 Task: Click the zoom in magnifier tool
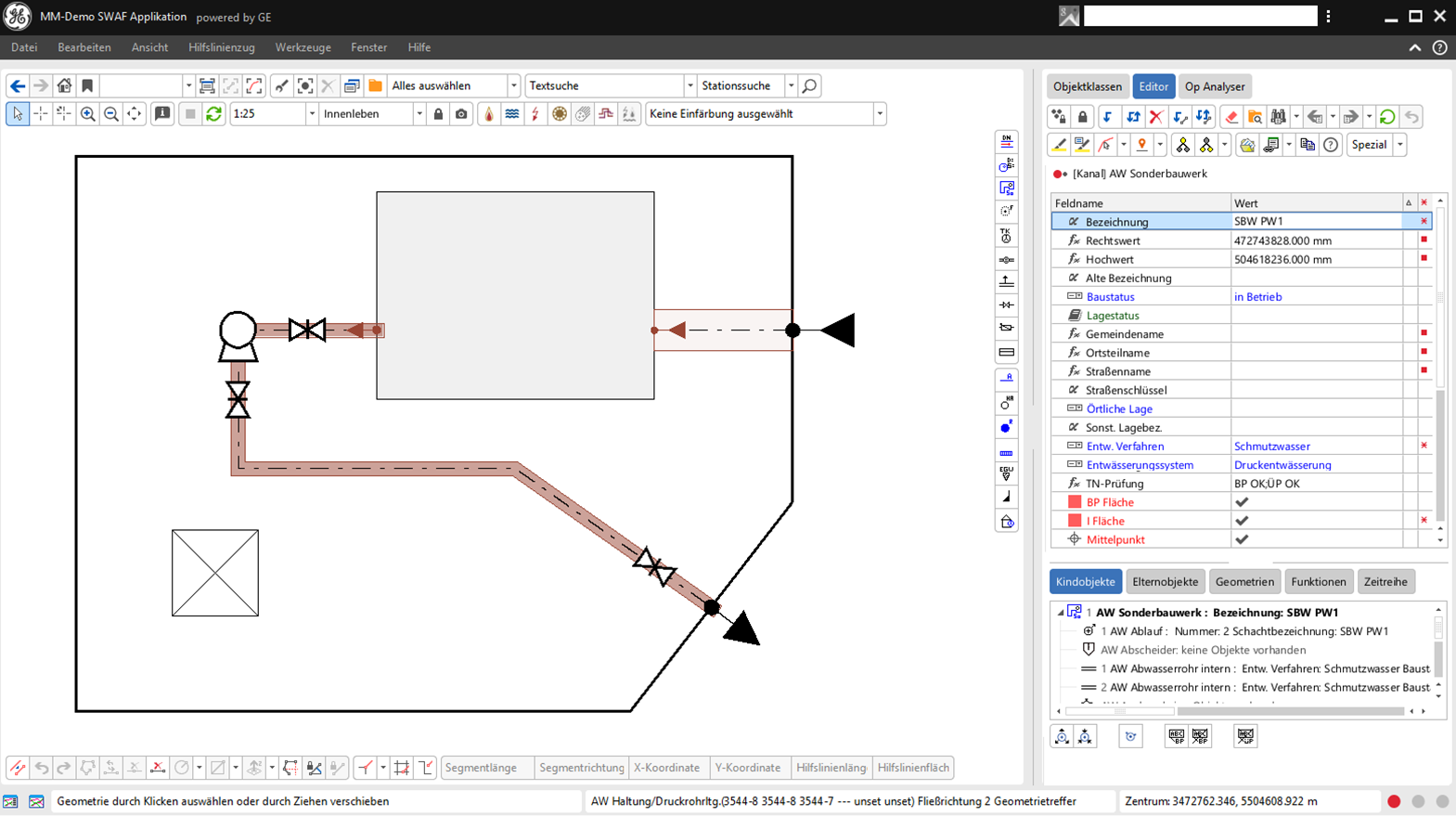[88, 114]
